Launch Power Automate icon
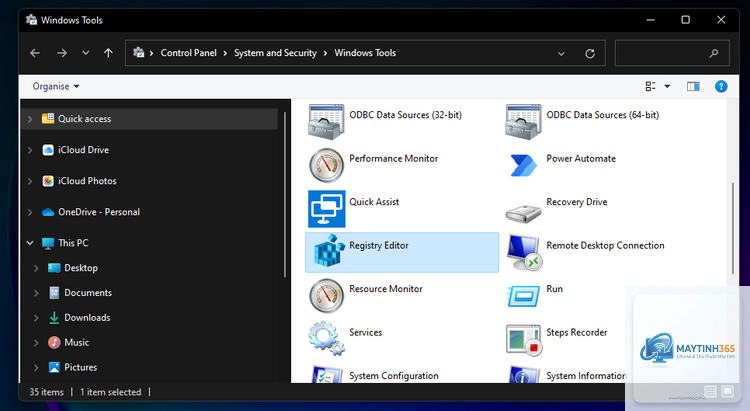The width and height of the screenshot is (750, 411). coord(523,165)
